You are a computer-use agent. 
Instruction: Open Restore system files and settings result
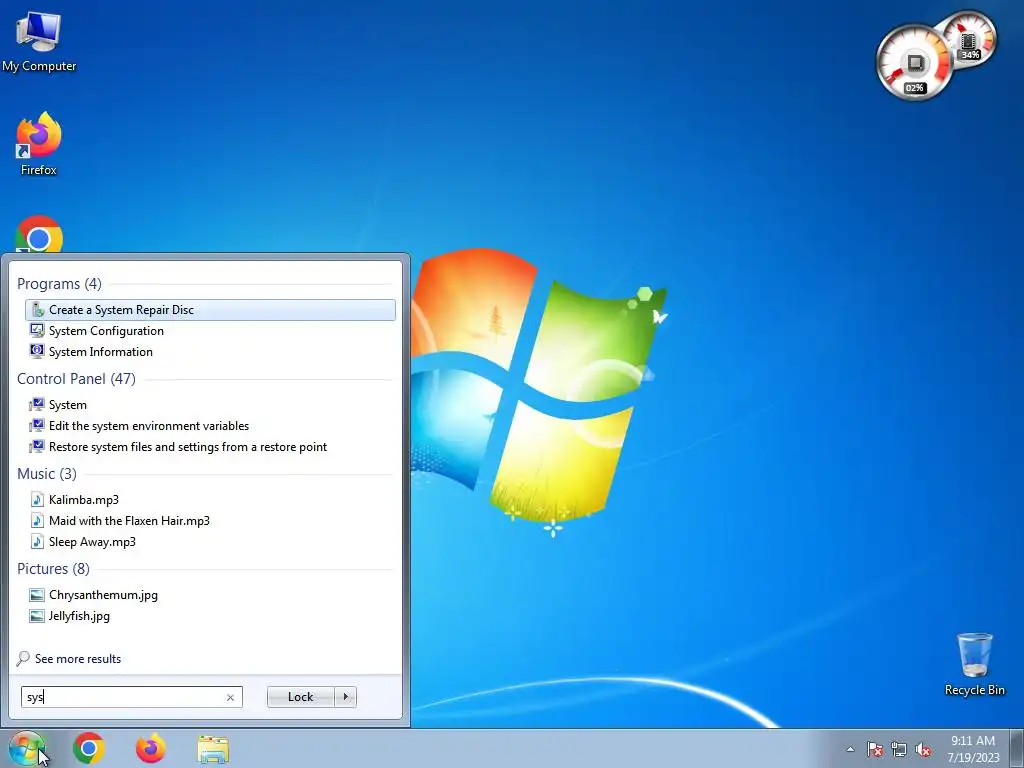[210, 447]
